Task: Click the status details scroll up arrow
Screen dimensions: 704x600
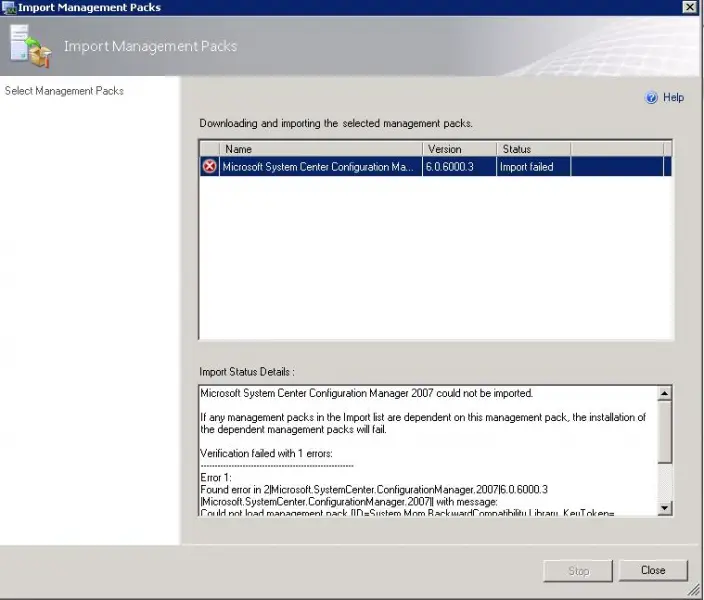Action: [x=664, y=393]
